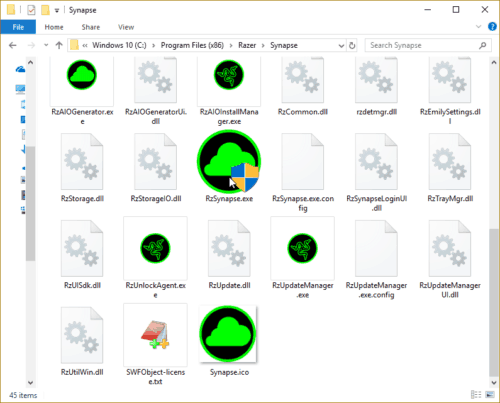Click the search magnifier icon
The height and width of the screenshot is (403, 500).
[482, 45]
